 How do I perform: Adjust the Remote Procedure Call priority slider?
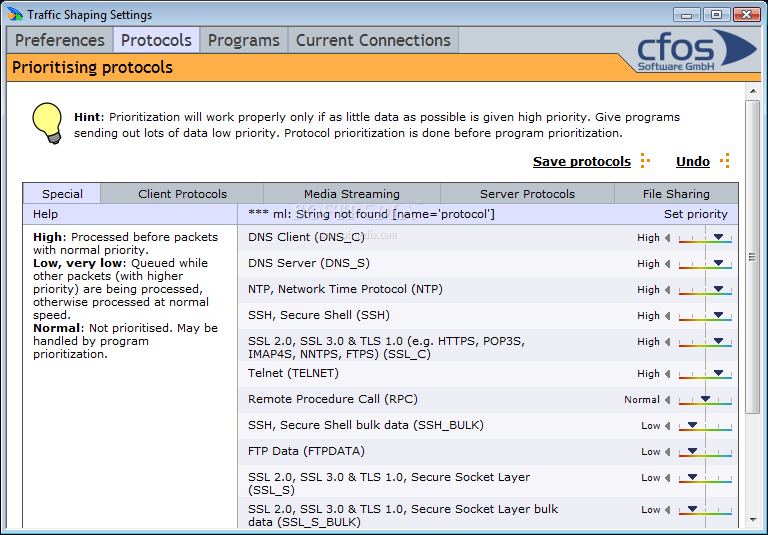(705, 400)
